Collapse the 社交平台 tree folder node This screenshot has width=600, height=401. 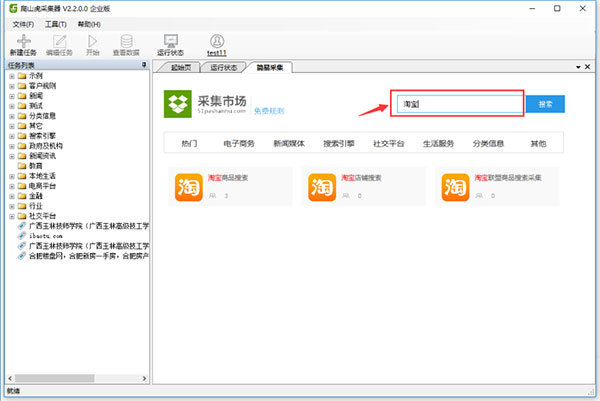pyautogui.click(x=12, y=216)
